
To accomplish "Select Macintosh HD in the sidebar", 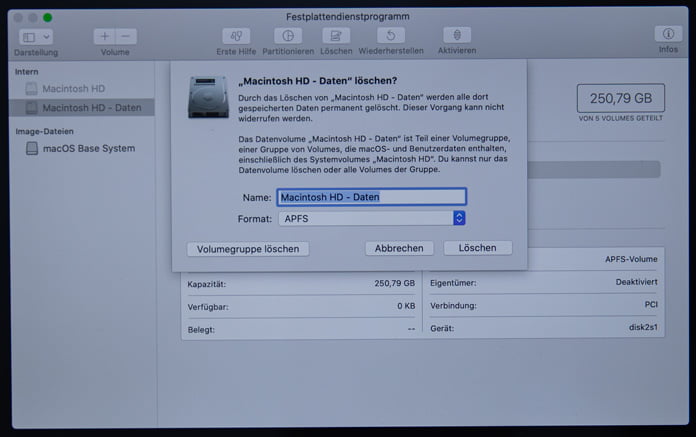I will coord(73,89).
